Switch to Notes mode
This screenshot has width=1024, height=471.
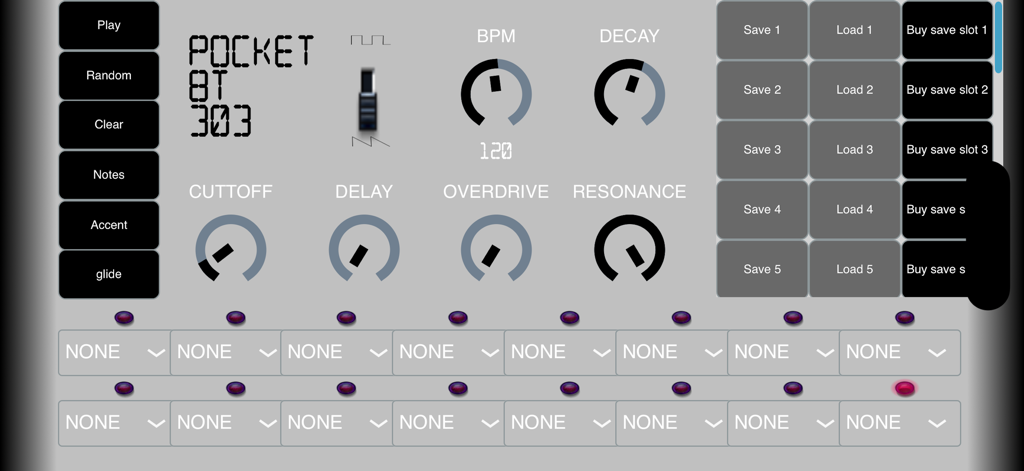click(x=109, y=175)
